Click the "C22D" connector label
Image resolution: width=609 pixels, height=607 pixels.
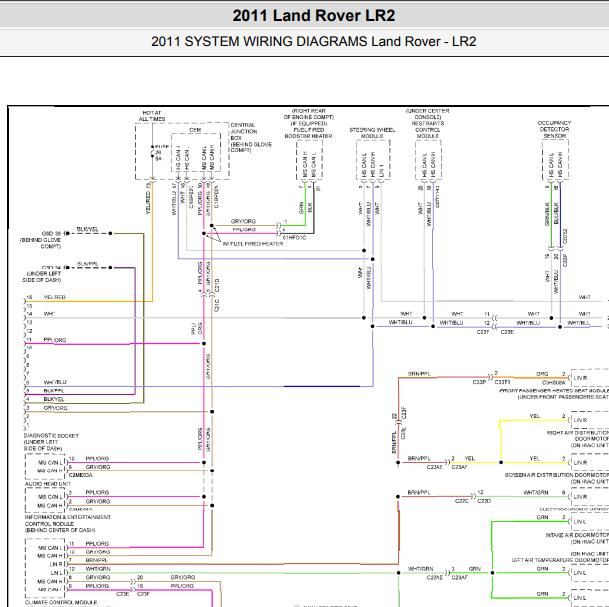pyautogui.click(x=484, y=501)
